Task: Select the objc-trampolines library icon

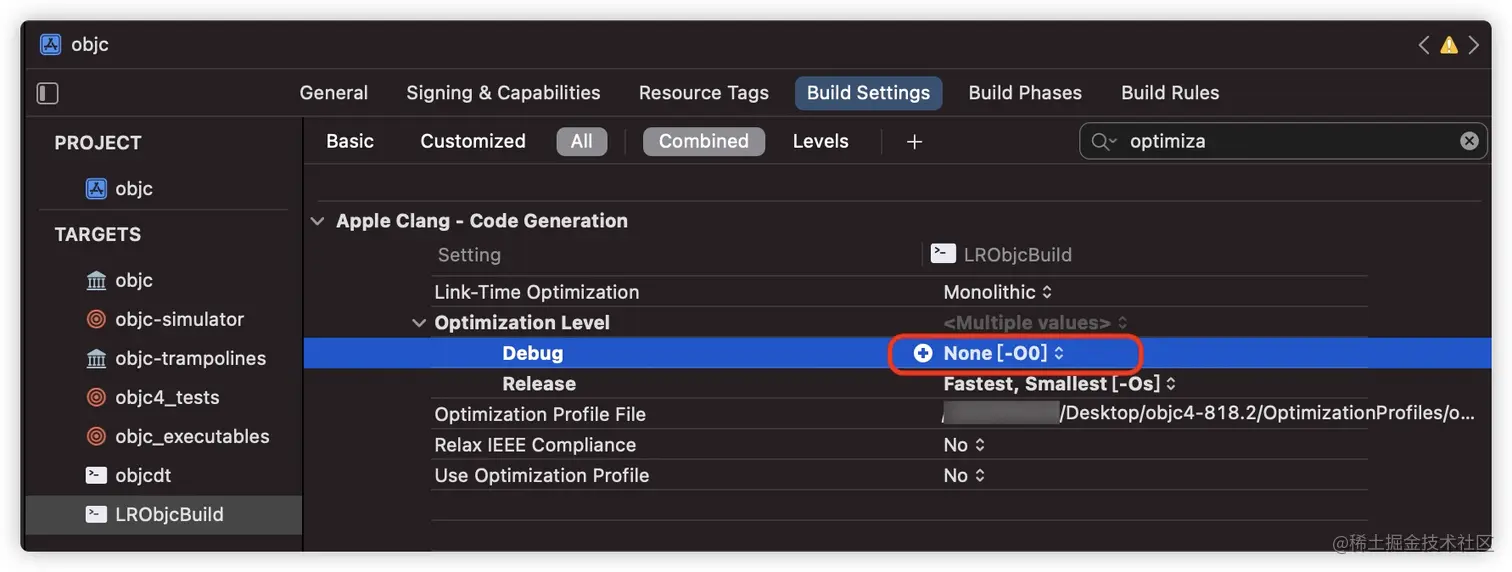Action: point(96,359)
